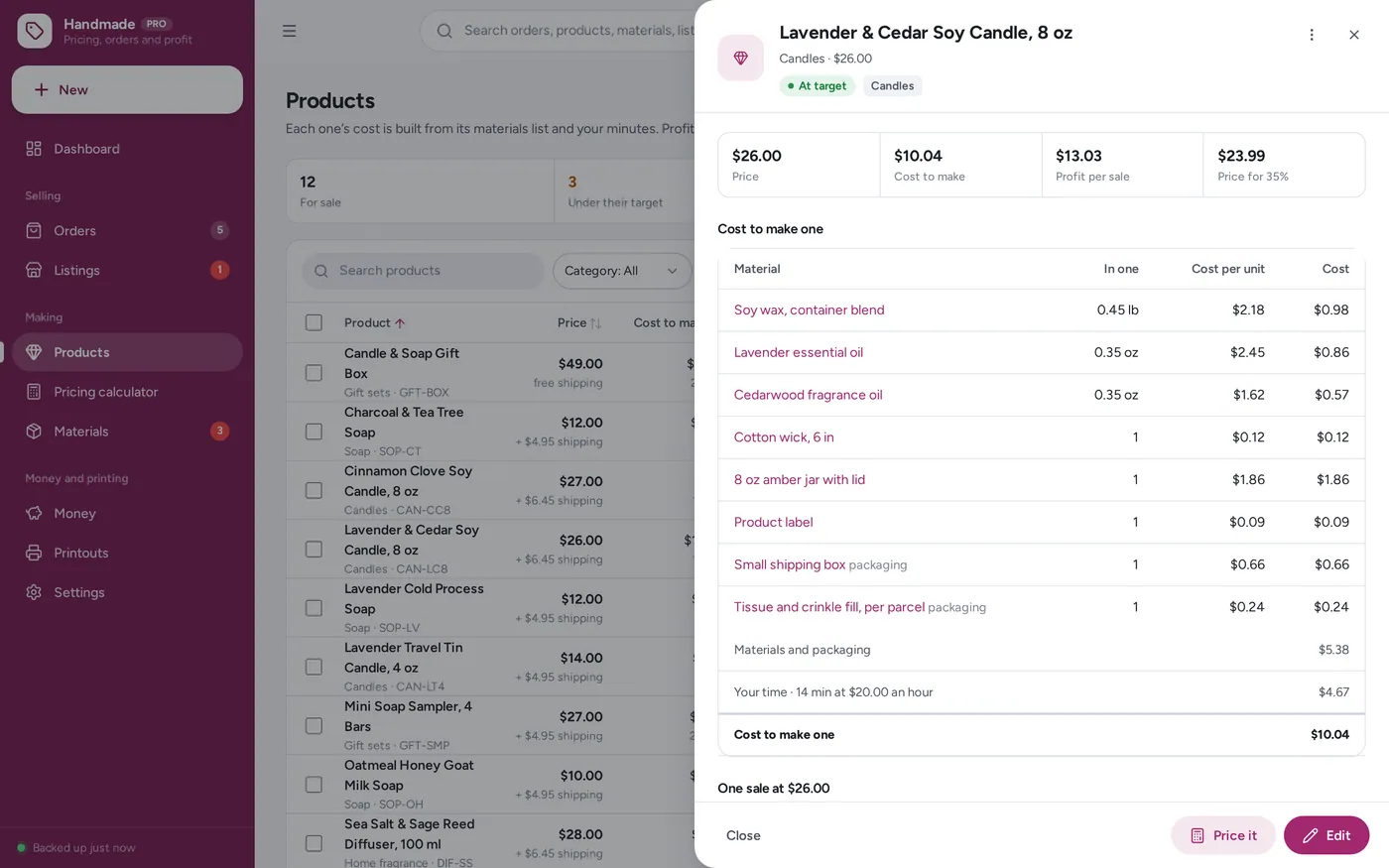The width and height of the screenshot is (1389, 868).
Task: Check the Mini Soap Sampler row
Action: (314, 726)
